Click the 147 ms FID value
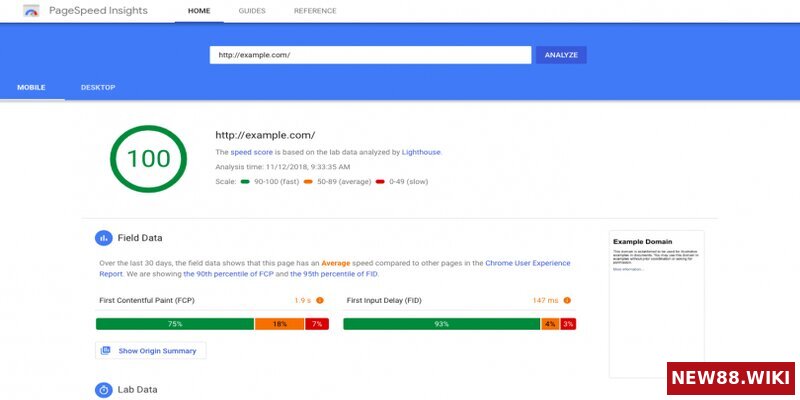Screen dimensions: 800x400 click(545, 301)
